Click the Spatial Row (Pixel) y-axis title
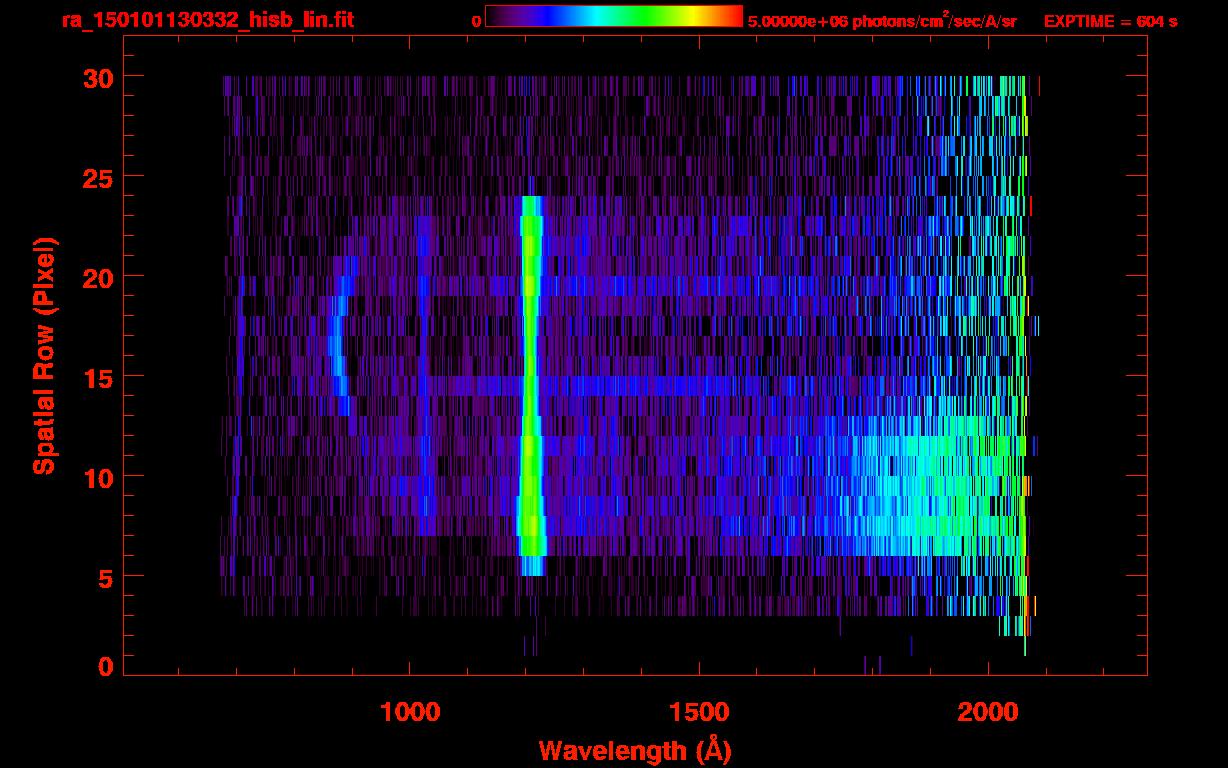The width and height of the screenshot is (1228, 768). (44, 355)
